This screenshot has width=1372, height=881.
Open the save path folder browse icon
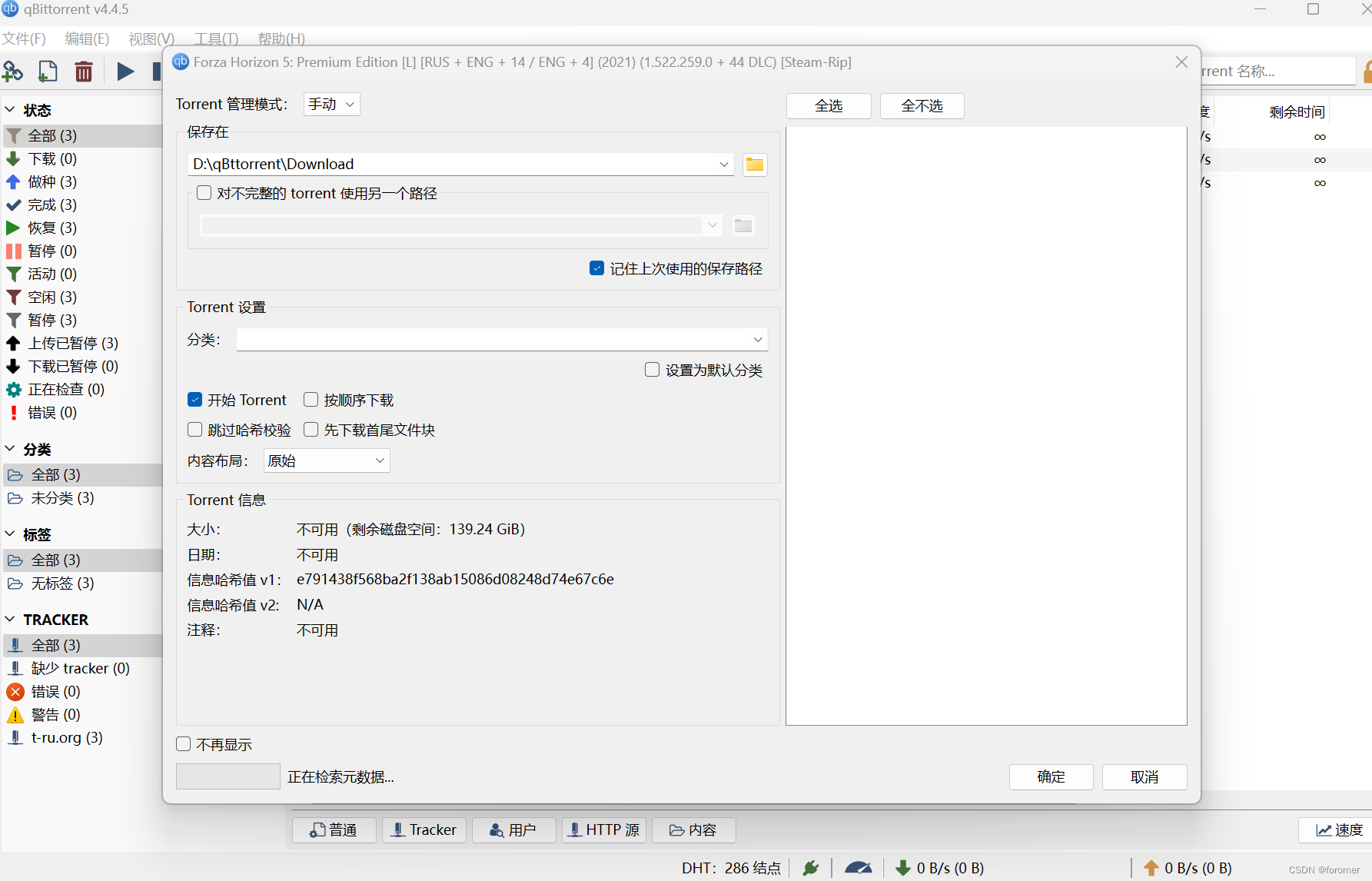click(x=754, y=164)
